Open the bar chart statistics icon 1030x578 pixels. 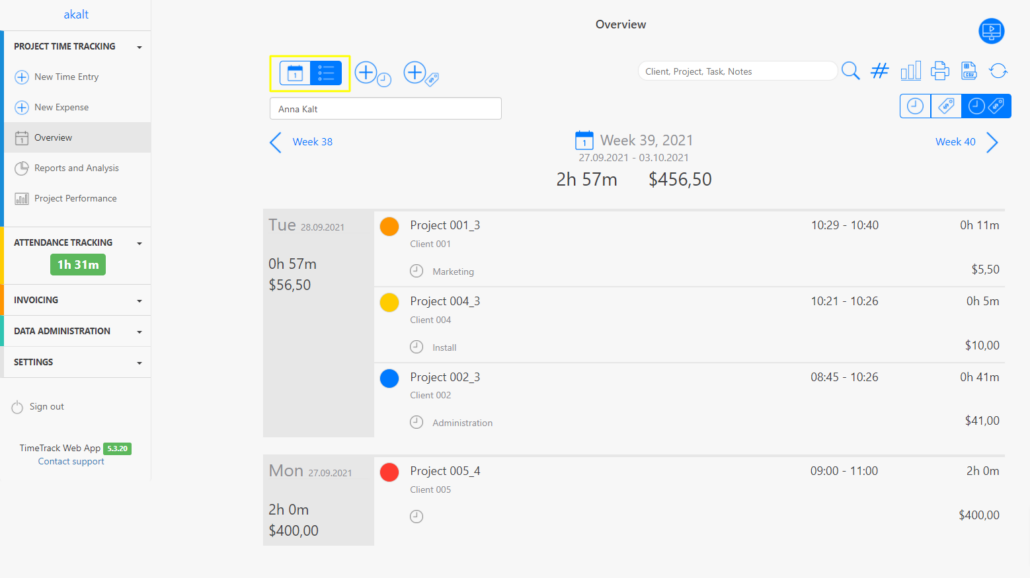pyautogui.click(x=910, y=71)
